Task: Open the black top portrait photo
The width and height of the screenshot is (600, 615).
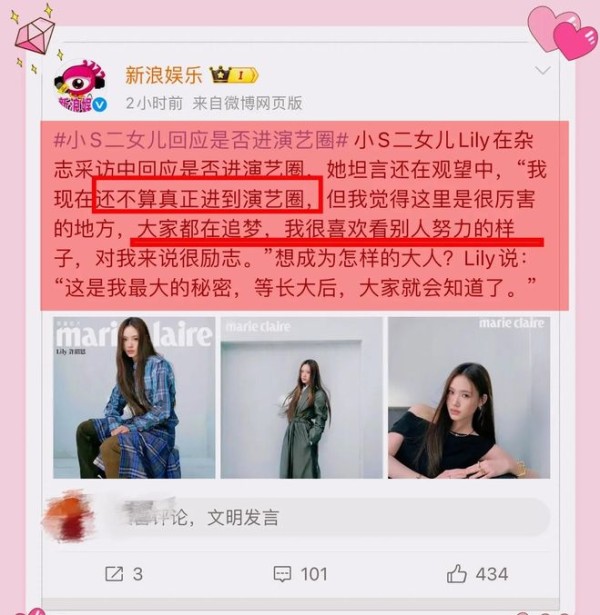Action: [469, 398]
